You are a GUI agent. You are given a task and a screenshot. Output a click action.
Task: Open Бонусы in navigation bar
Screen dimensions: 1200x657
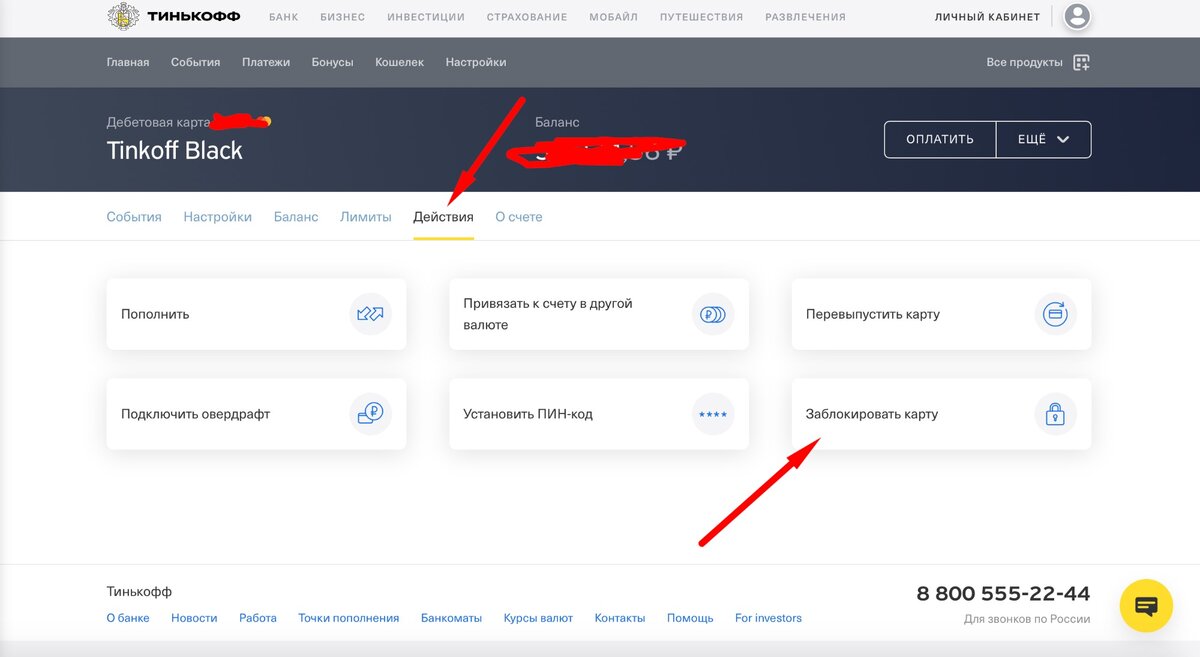coord(333,62)
